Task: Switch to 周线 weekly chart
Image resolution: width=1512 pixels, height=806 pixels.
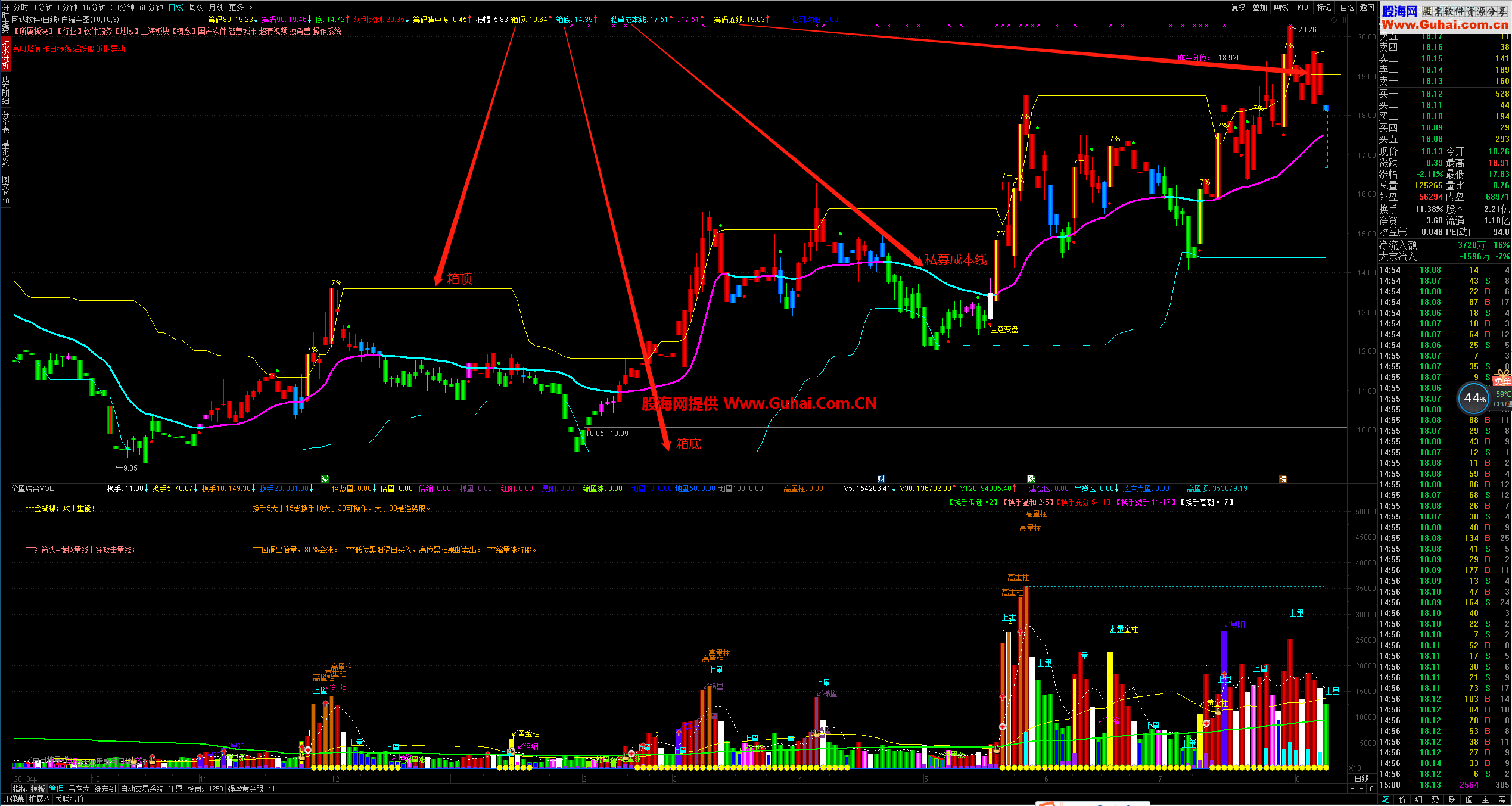Action: tap(196, 7)
